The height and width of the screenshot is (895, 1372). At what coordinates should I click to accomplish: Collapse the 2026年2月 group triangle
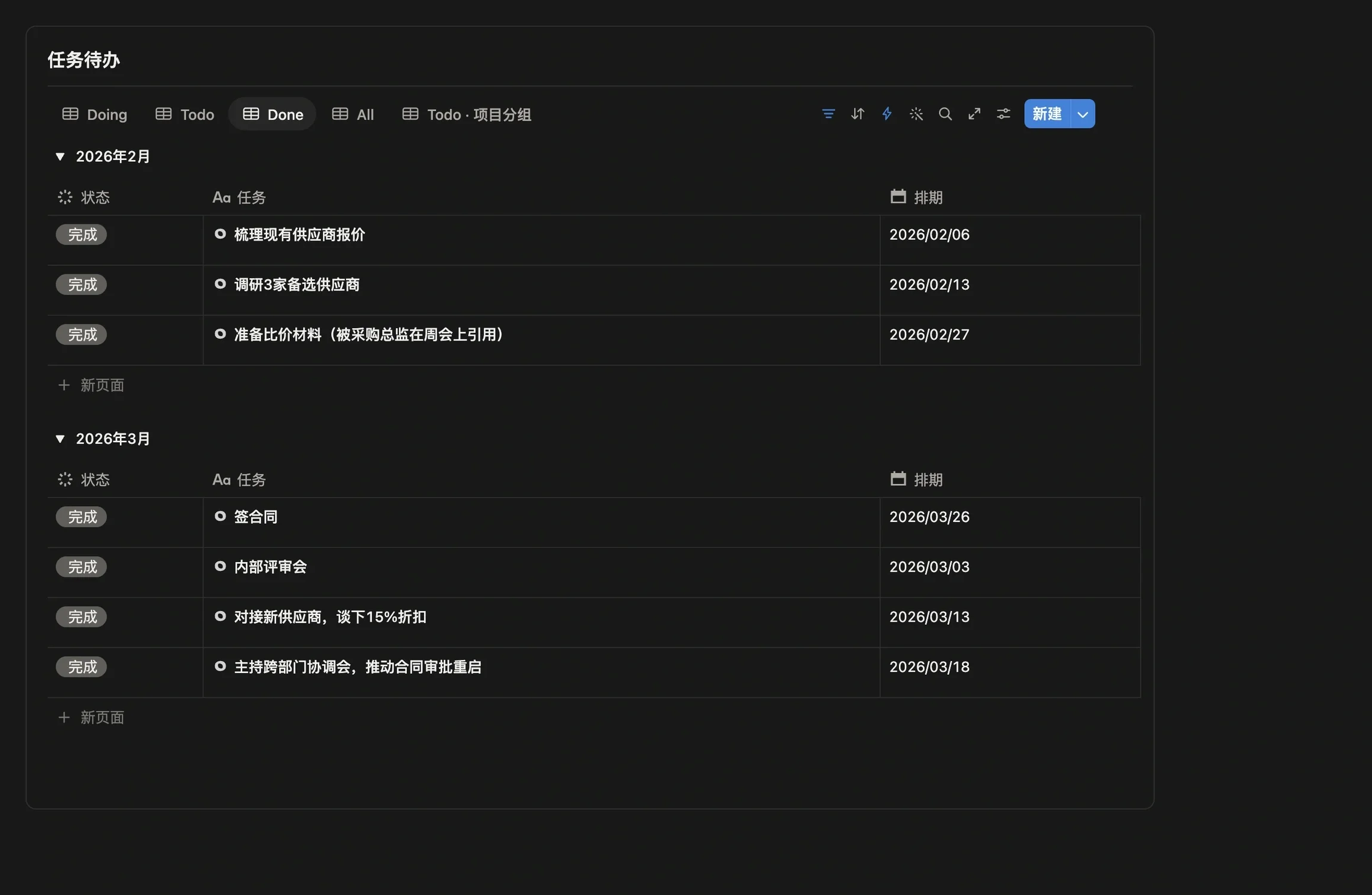click(60, 156)
